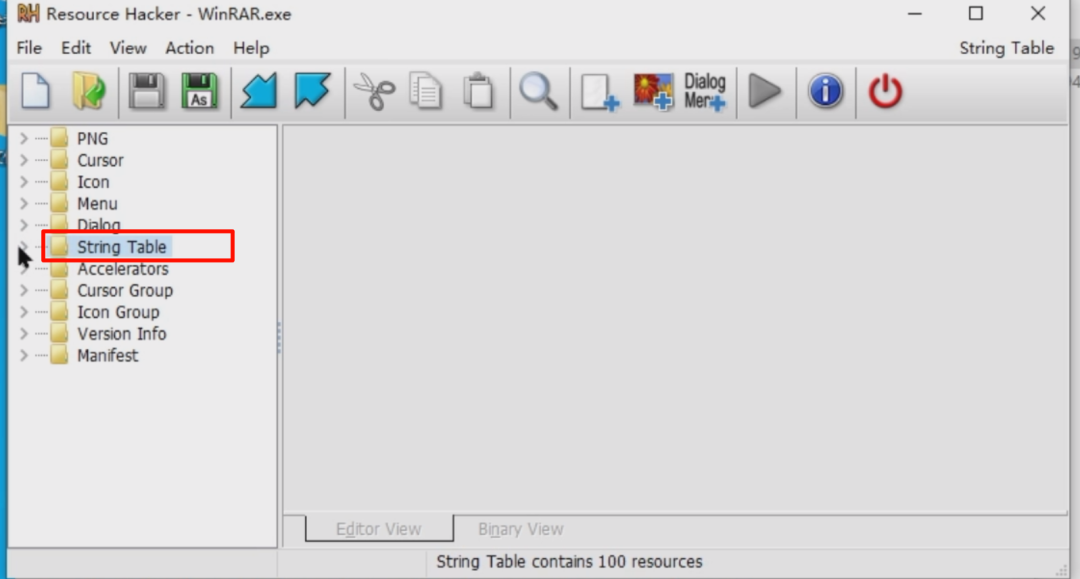Expand the Manifest tree node
The image size is (1080, 579).
tap(24, 355)
